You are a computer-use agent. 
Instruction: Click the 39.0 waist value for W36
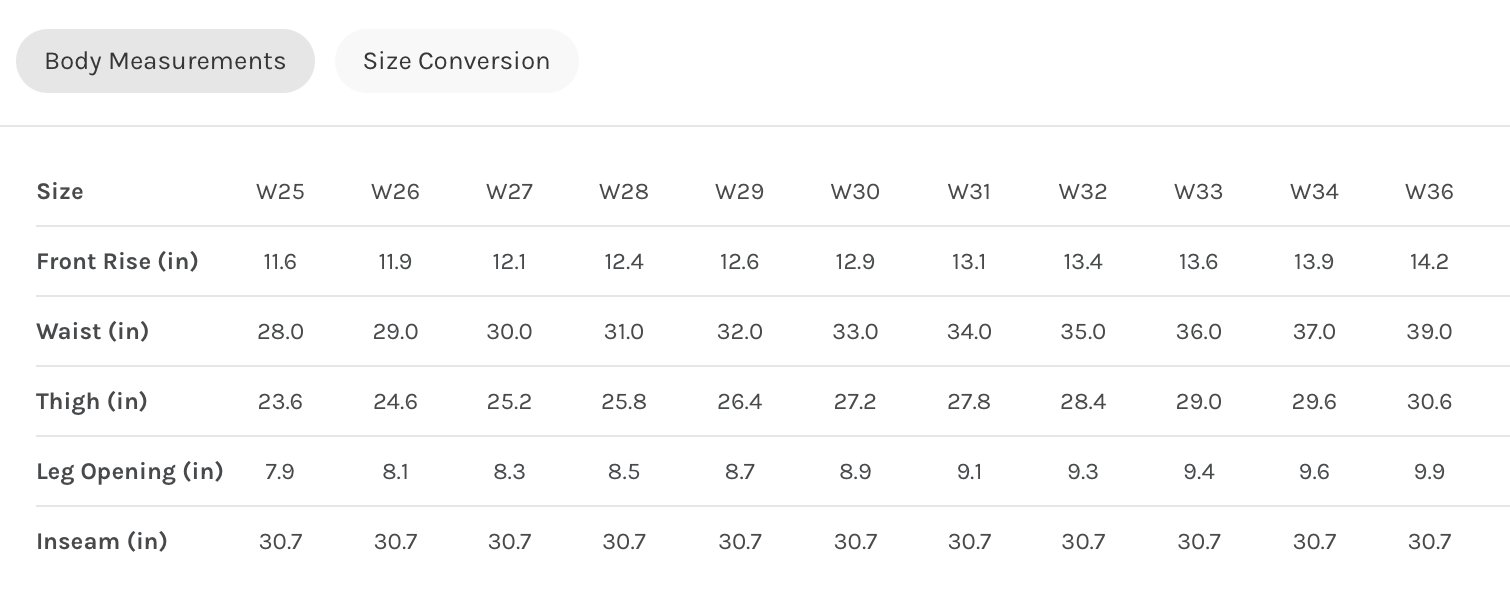[x=1429, y=331]
